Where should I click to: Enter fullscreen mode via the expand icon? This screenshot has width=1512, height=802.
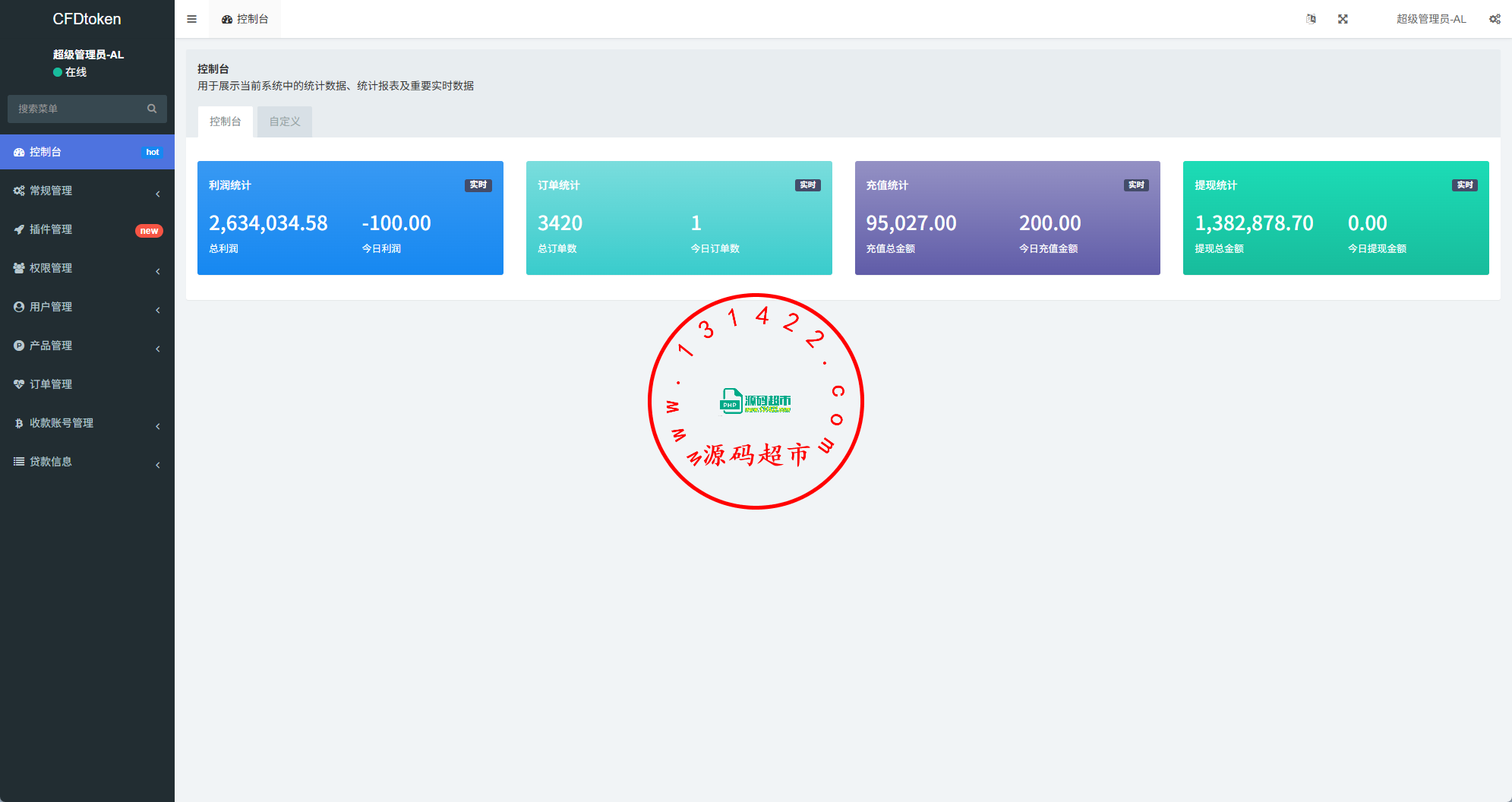point(1343,19)
